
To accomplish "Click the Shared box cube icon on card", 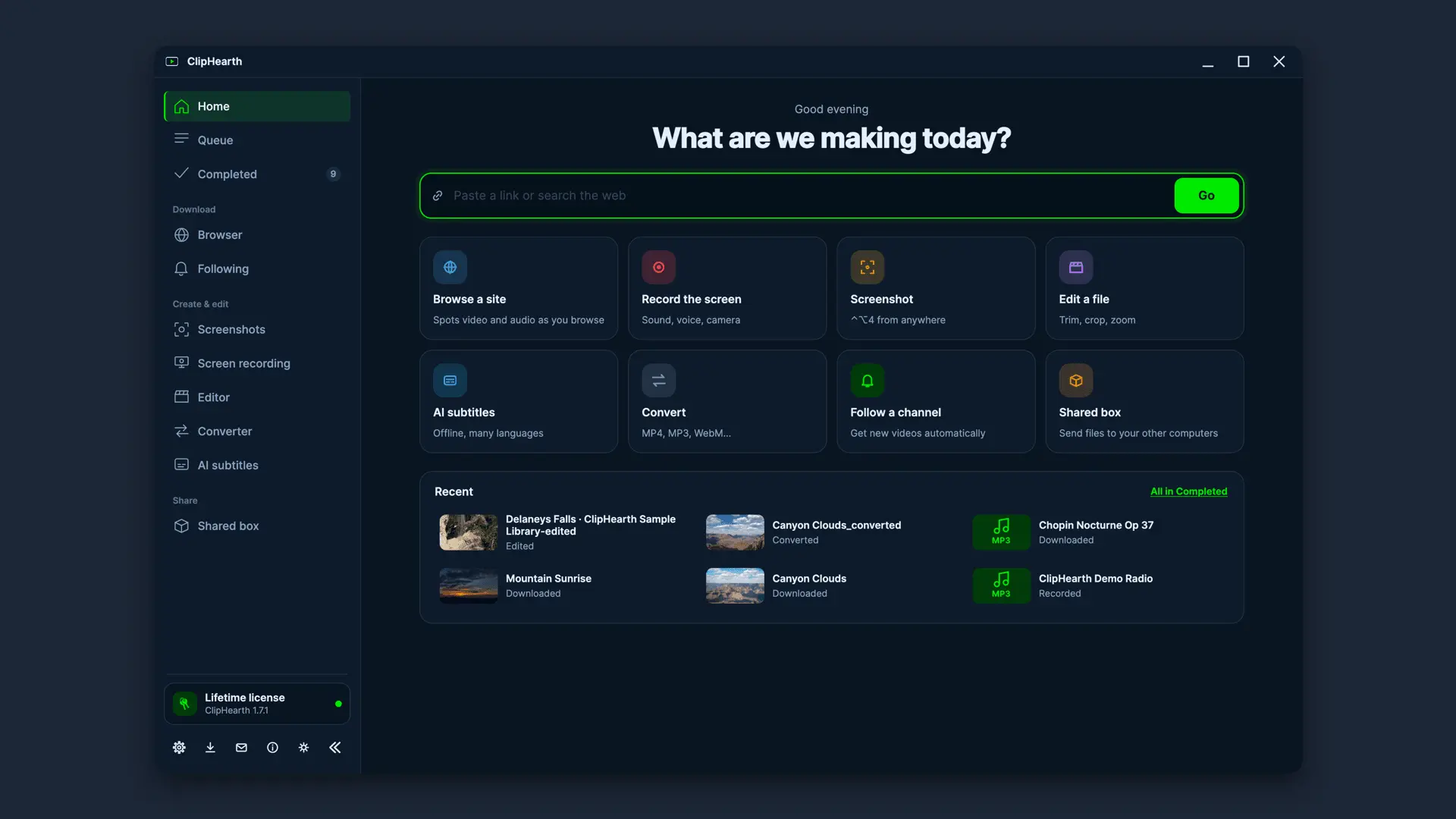I will coord(1075,381).
